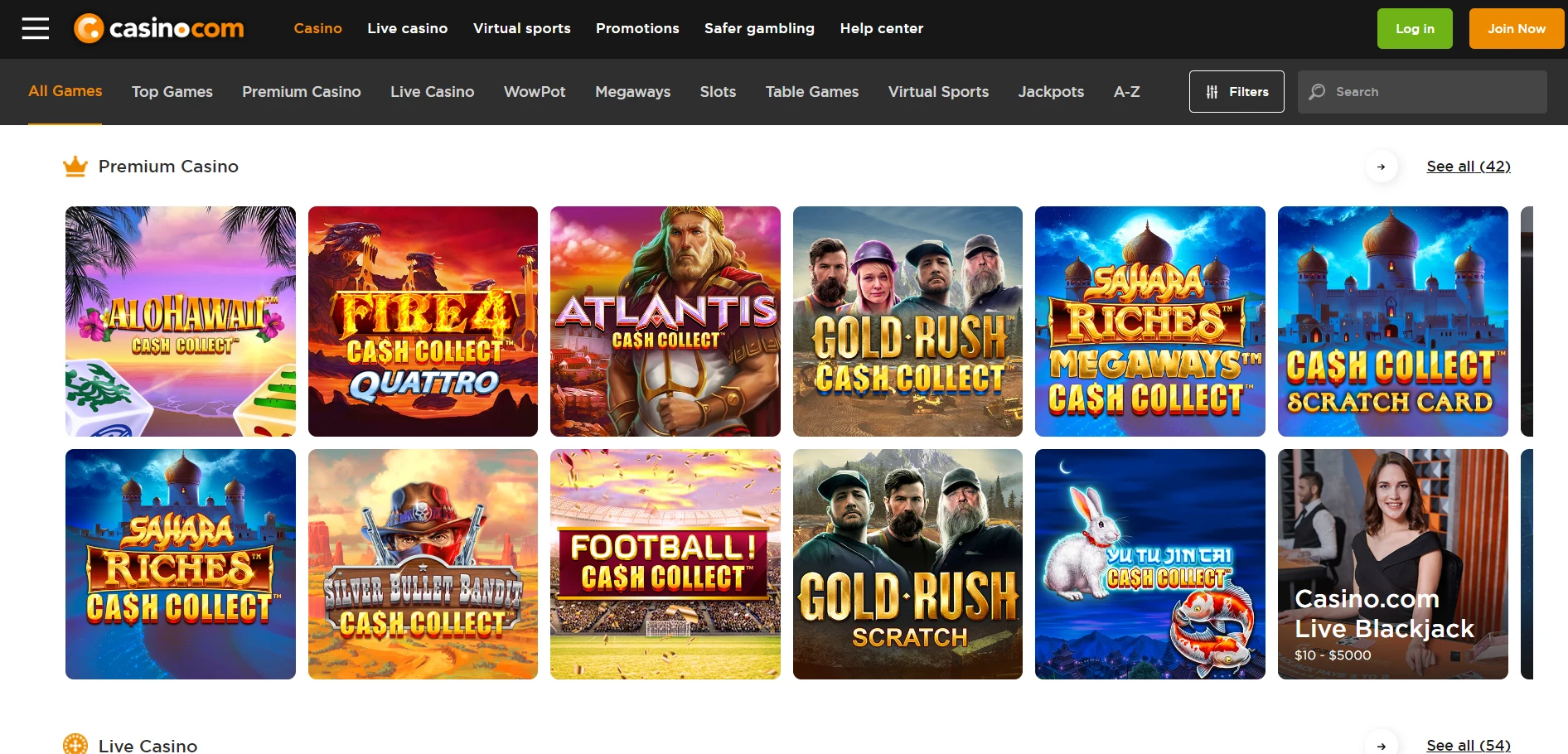This screenshot has width=1568, height=754.
Task: Open Gold Rush Scratch game
Action: 907,564
